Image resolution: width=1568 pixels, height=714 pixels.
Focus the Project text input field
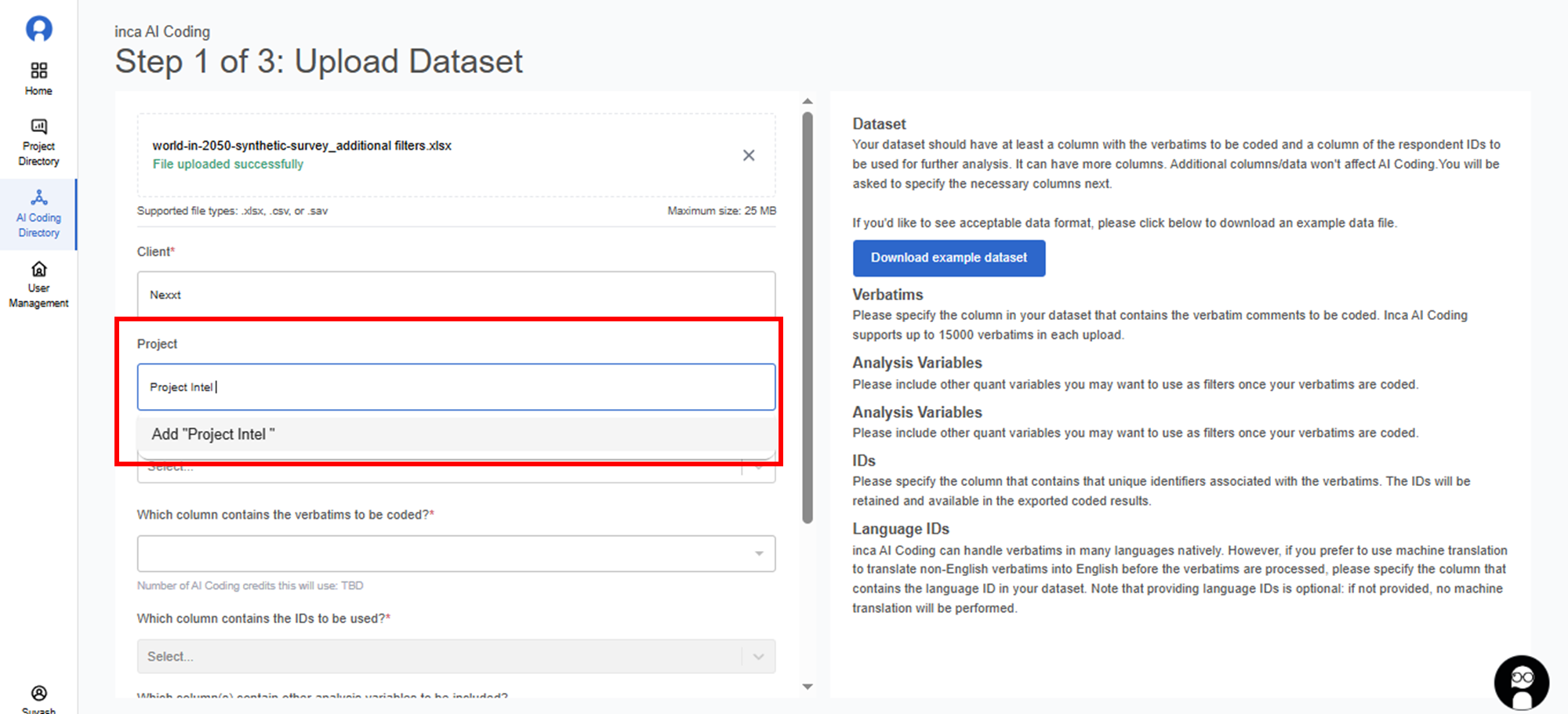[455, 387]
